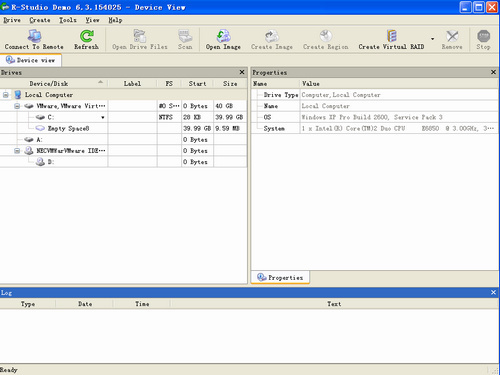This screenshot has height=375, width=500.
Task: Open the Drive menu
Action: click(x=12, y=20)
